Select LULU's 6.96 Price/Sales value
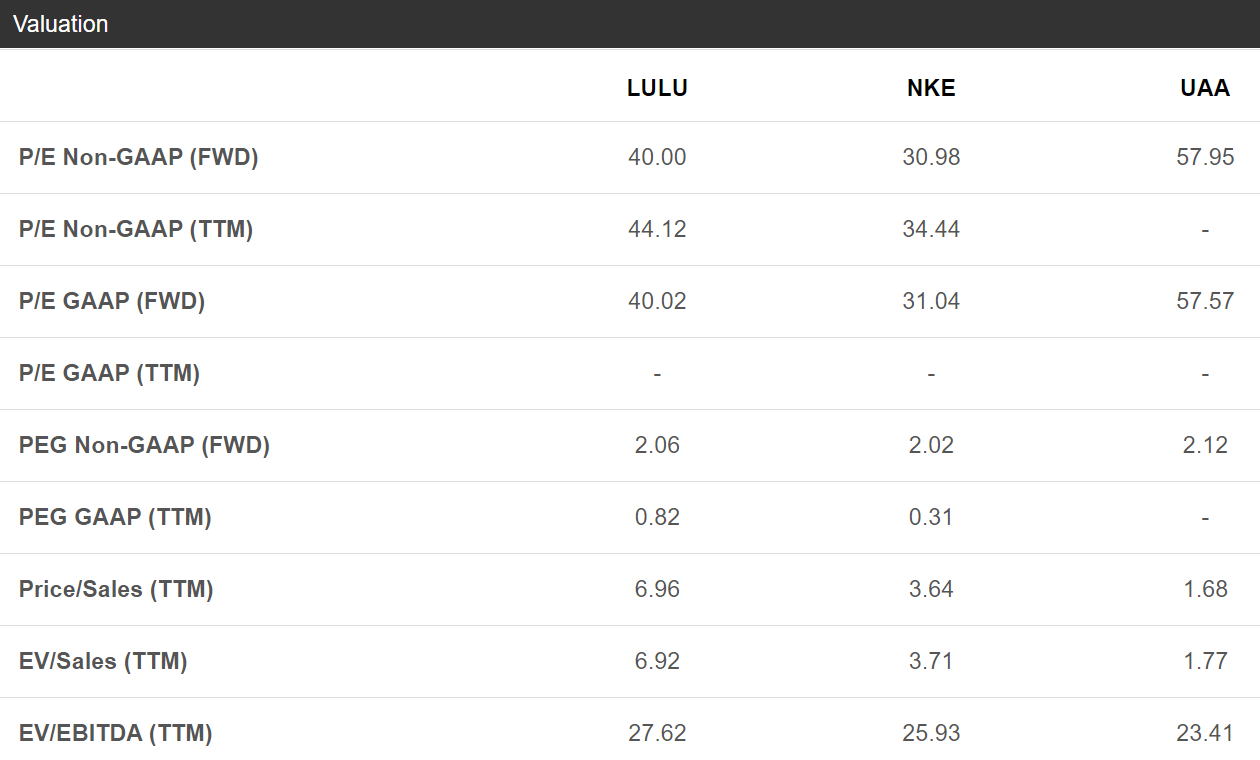Viewport: 1260px width, 760px height. 657,589
